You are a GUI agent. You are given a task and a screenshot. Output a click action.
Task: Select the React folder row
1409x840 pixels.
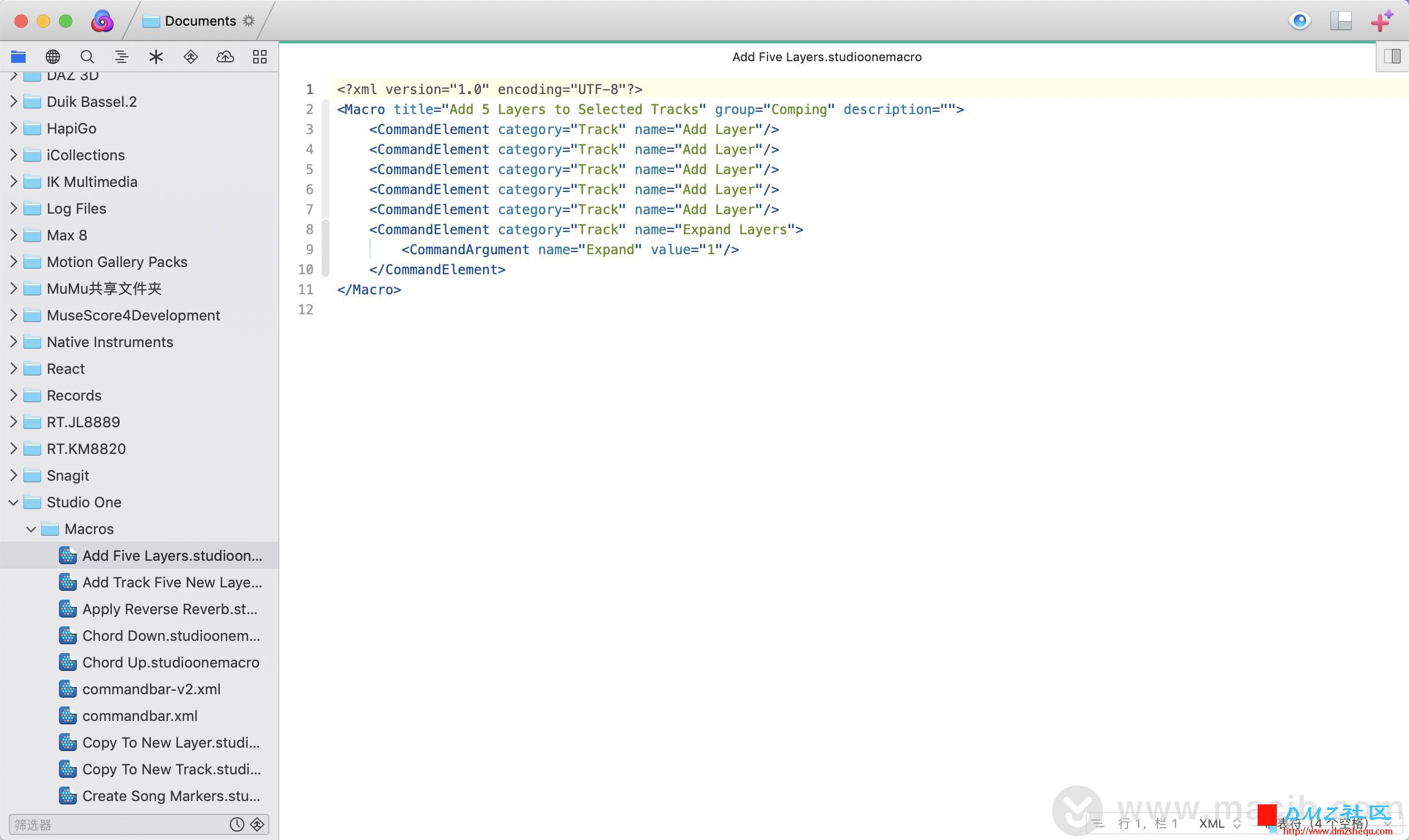139,368
